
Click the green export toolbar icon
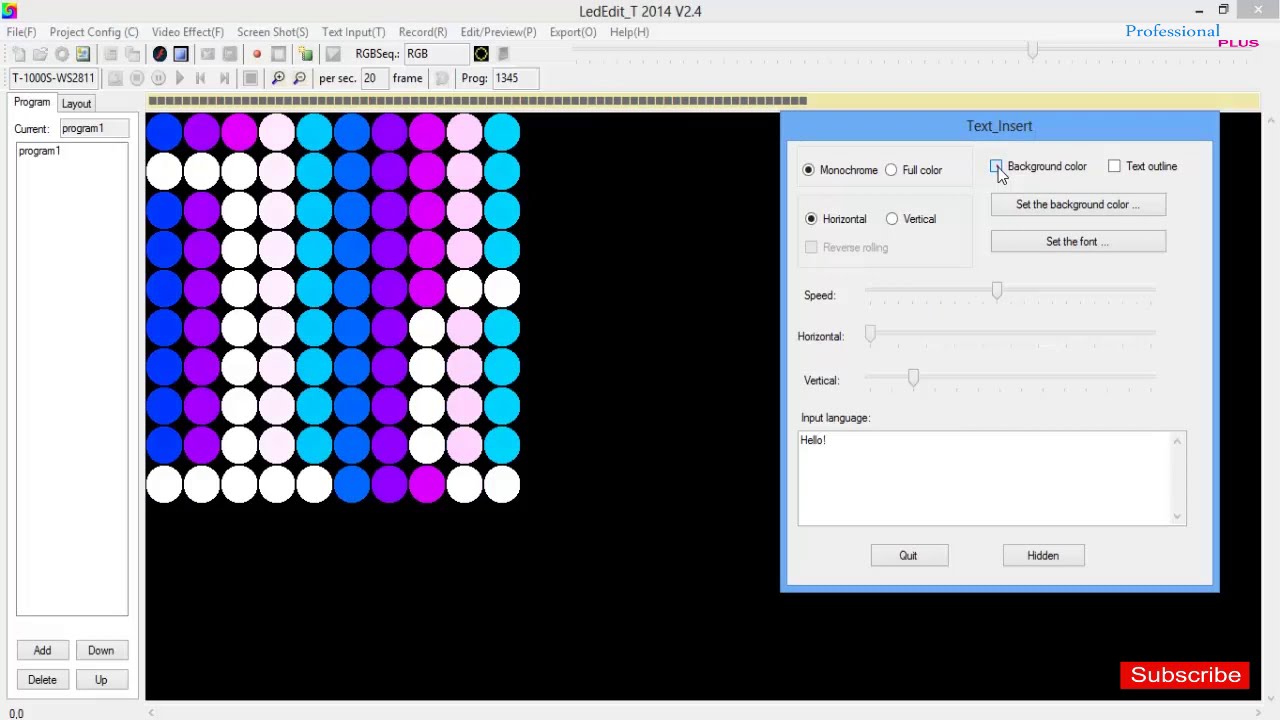[305, 54]
